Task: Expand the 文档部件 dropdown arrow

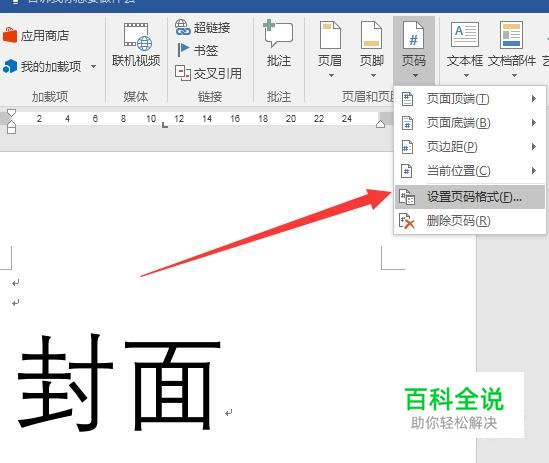Action: click(514, 75)
